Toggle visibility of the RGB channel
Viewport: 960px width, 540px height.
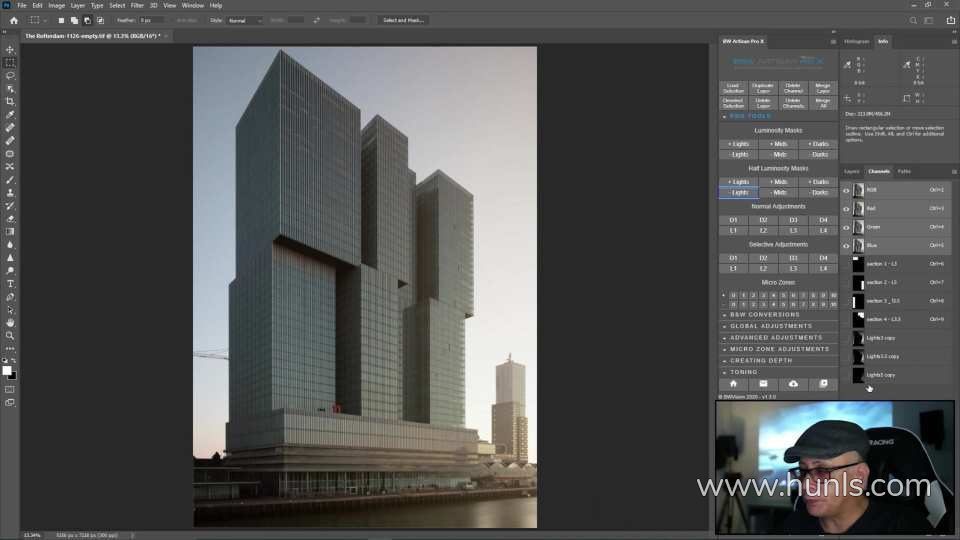(846, 190)
